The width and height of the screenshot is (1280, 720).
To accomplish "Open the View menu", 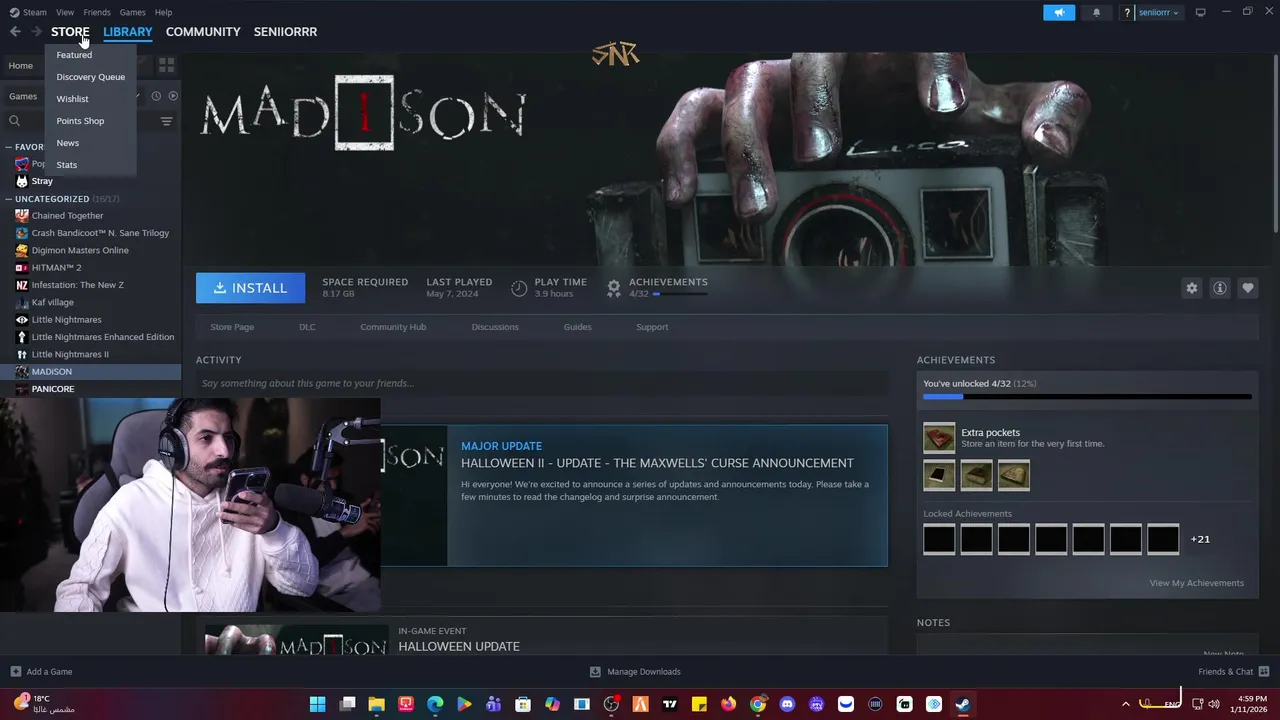I will pos(65,12).
